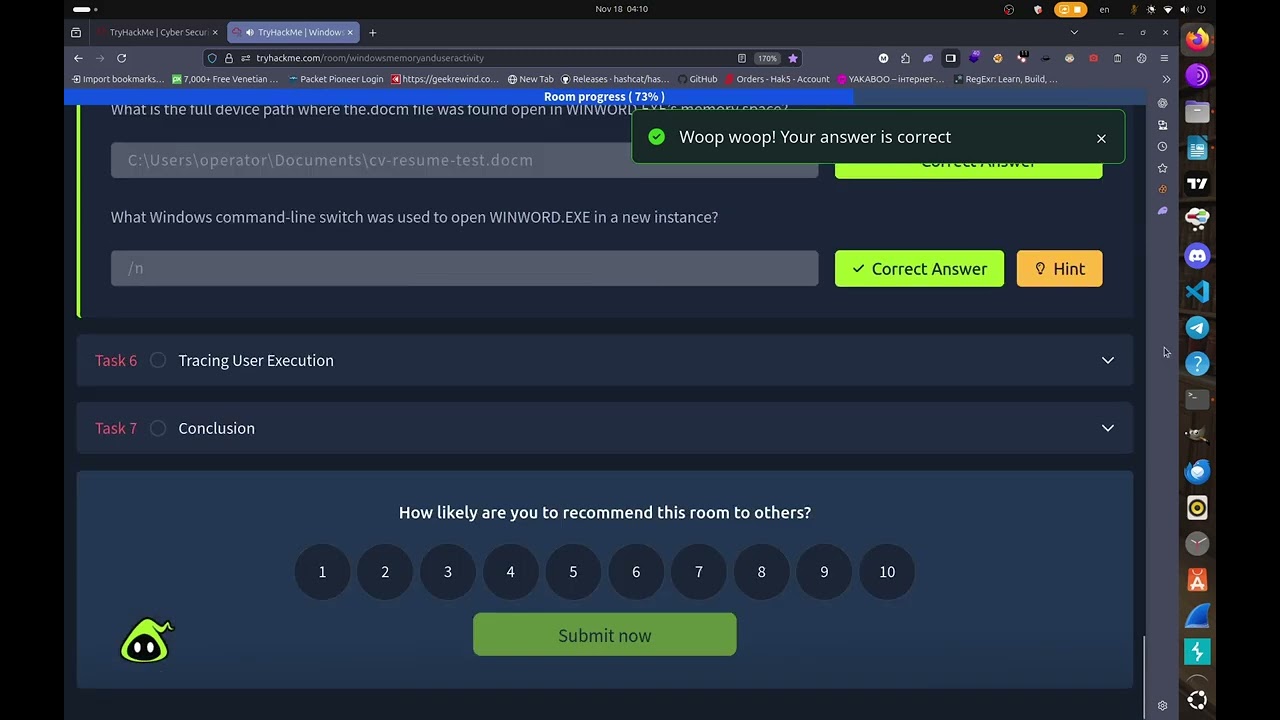
Task: Open Import bookmarks shortcut
Action: point(116,79)
